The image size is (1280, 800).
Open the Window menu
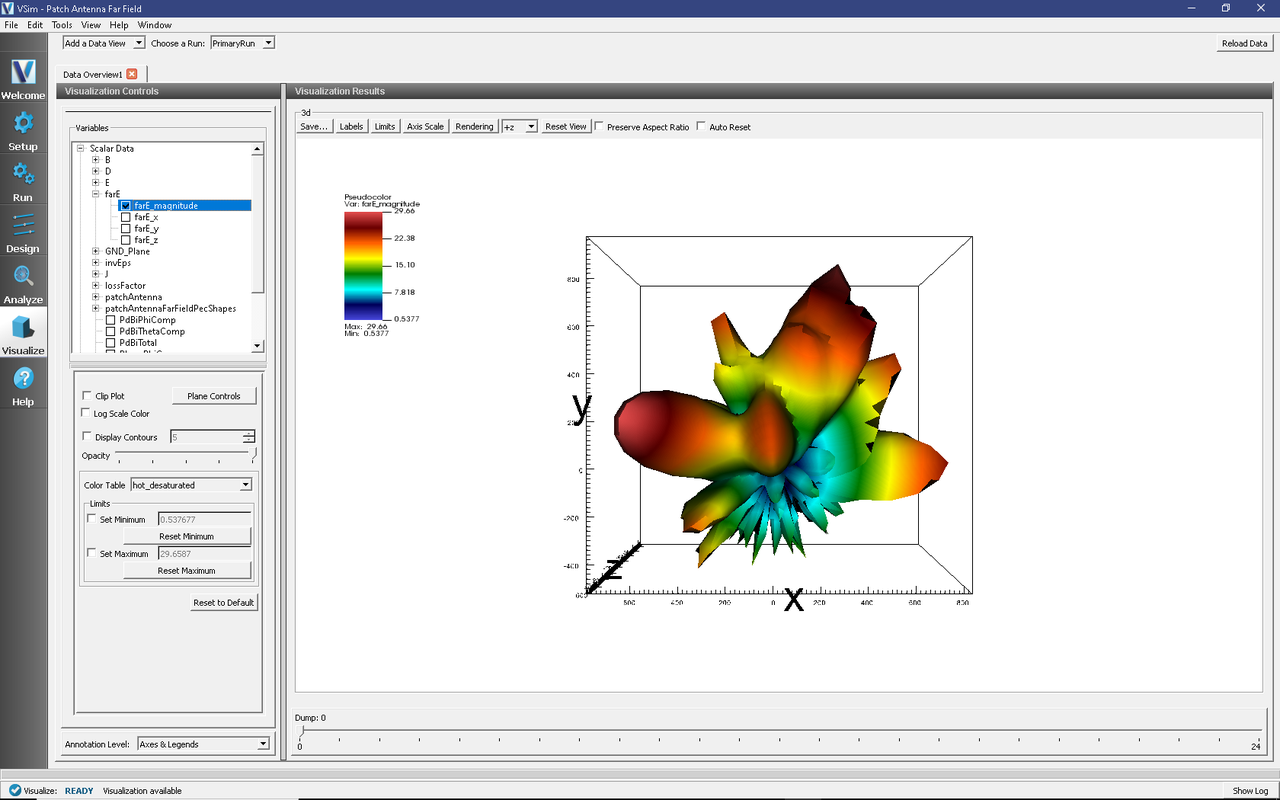(x=154, y=25)
